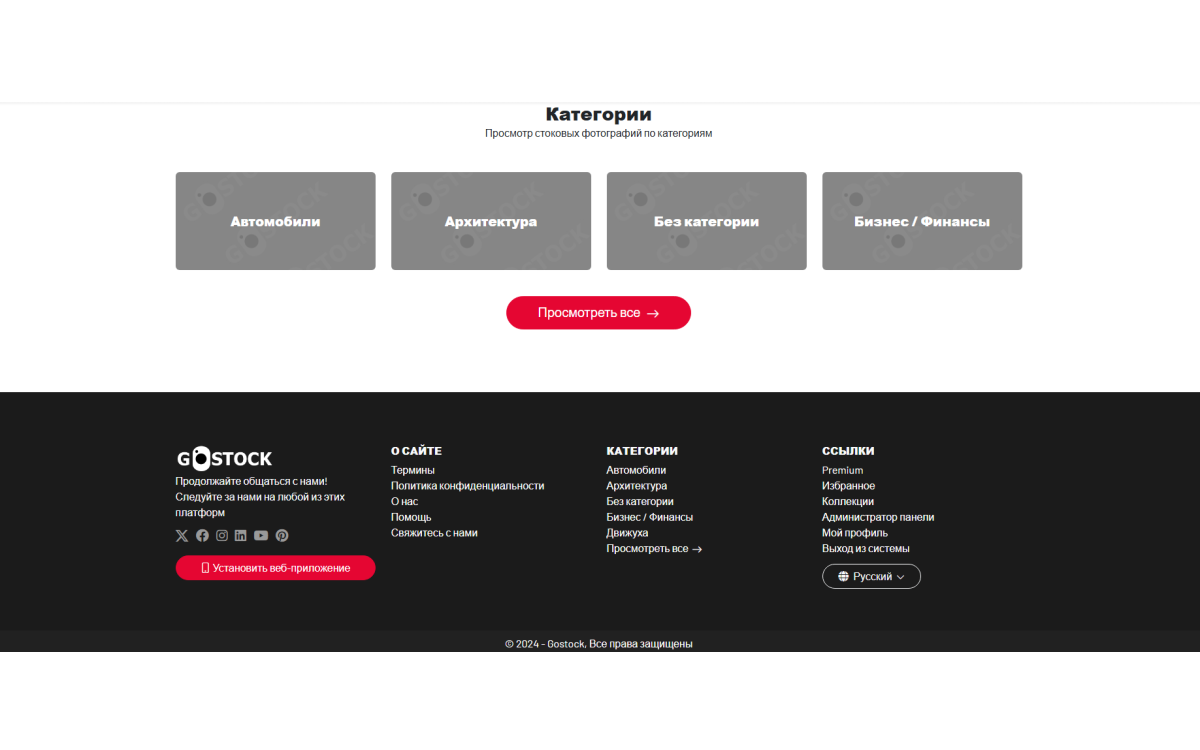Viewport: 1200px width, 750px height.
Task: Click the LinkedIn icon in footer
Action: [x=241, y=536]
